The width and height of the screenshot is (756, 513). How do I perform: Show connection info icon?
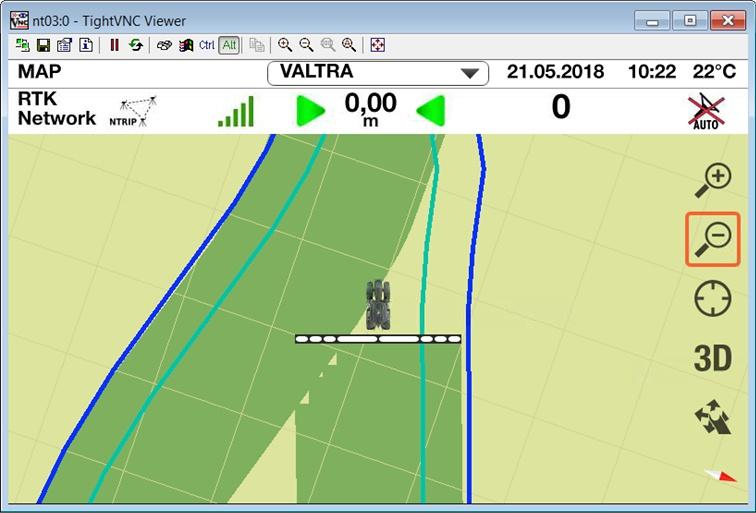pos(86,45)
